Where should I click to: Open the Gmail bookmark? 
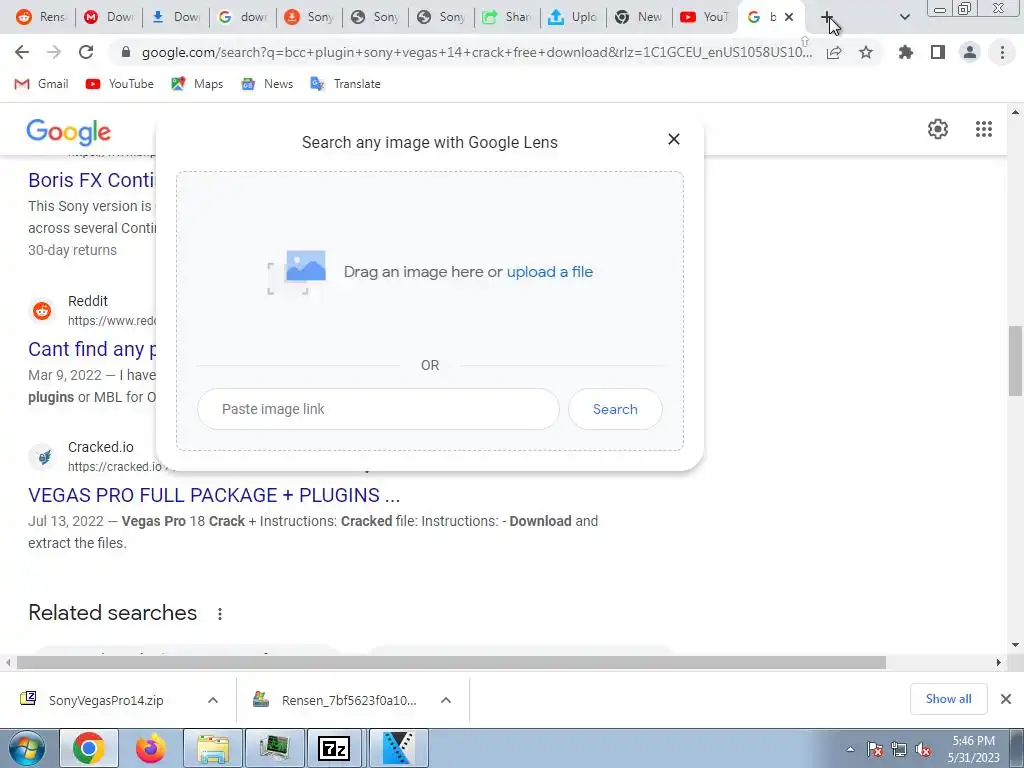[41, 84]
